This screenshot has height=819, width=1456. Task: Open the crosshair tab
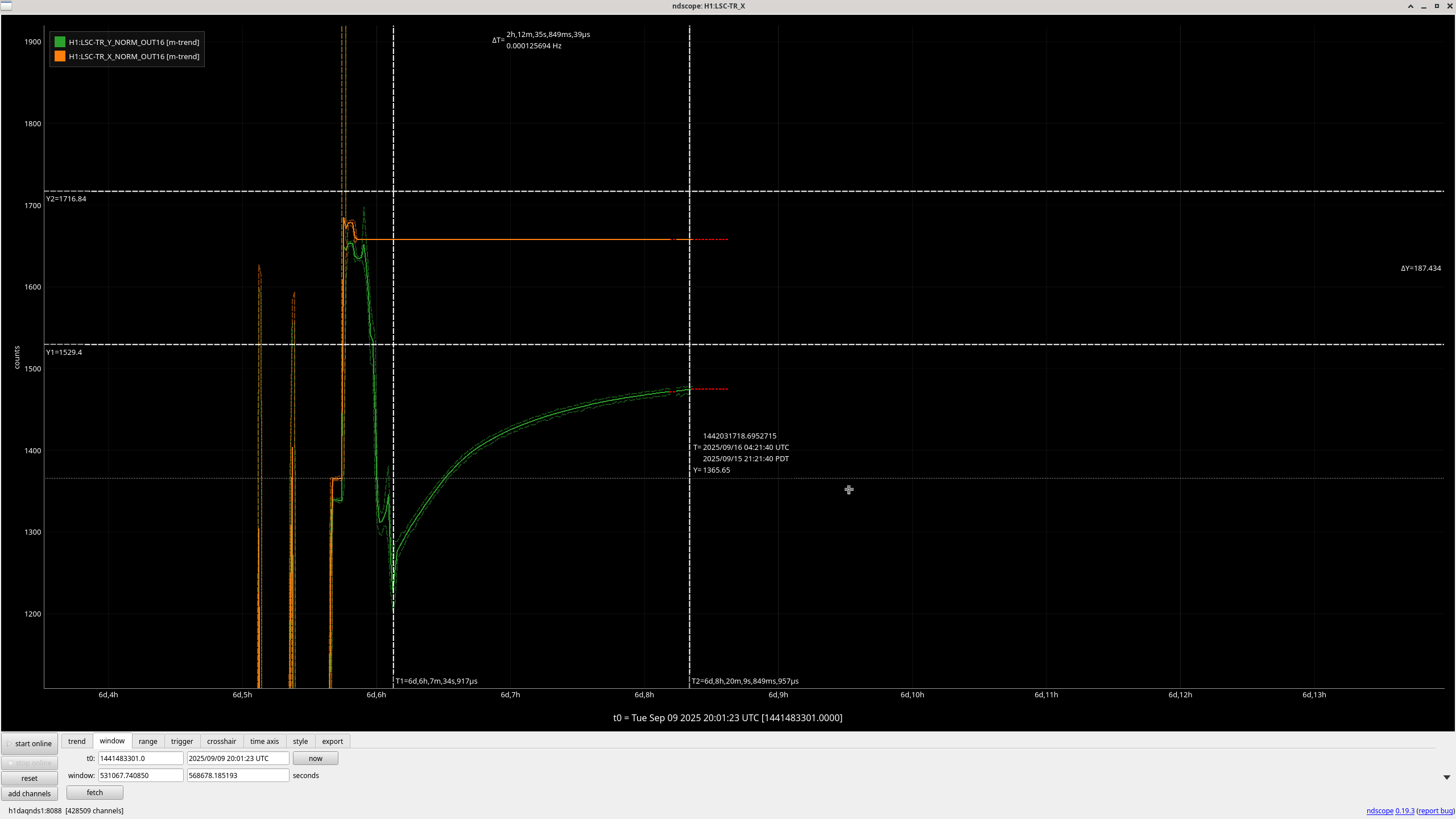click(x=221, y=741)
